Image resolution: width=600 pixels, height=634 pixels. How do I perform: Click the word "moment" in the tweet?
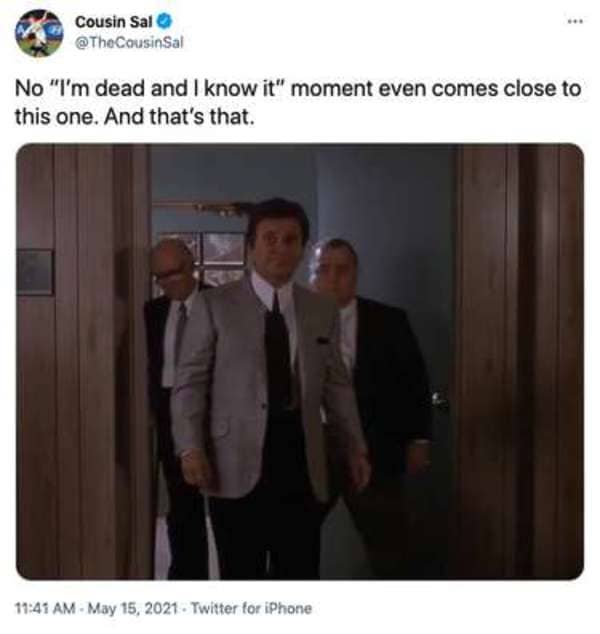coord(331,89)
